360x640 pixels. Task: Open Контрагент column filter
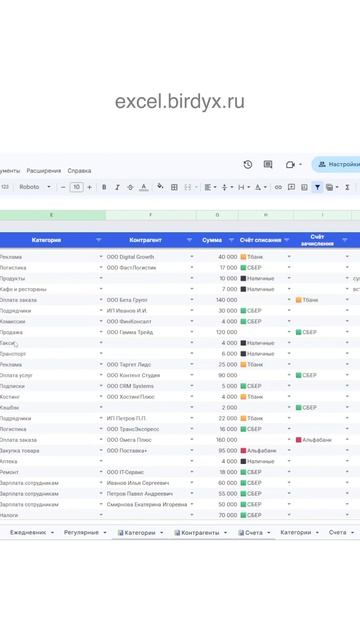coord(189,240)
